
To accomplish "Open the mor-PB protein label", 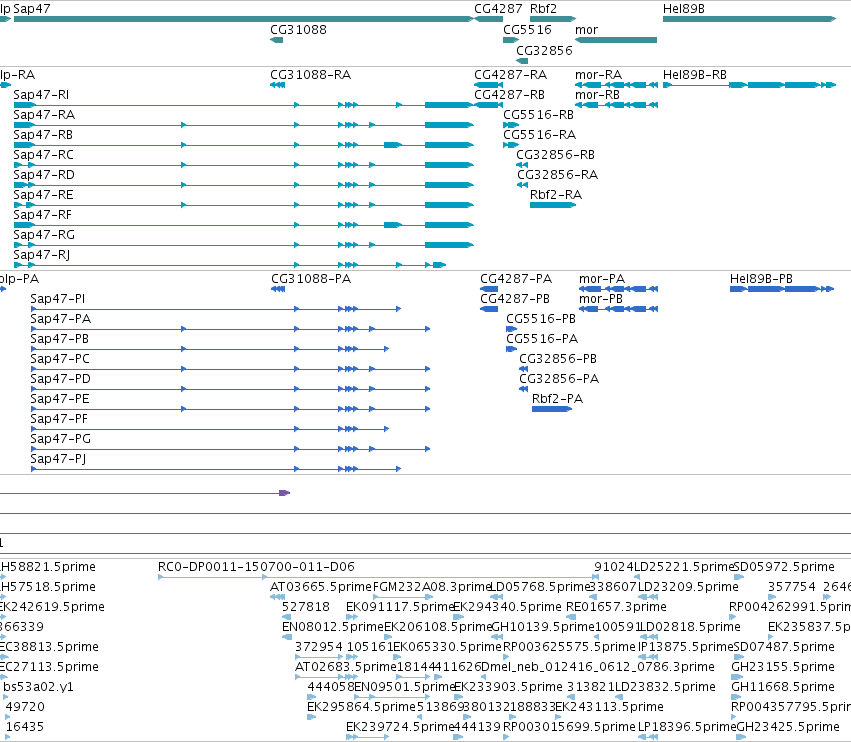I will click(x=601, y=299).
